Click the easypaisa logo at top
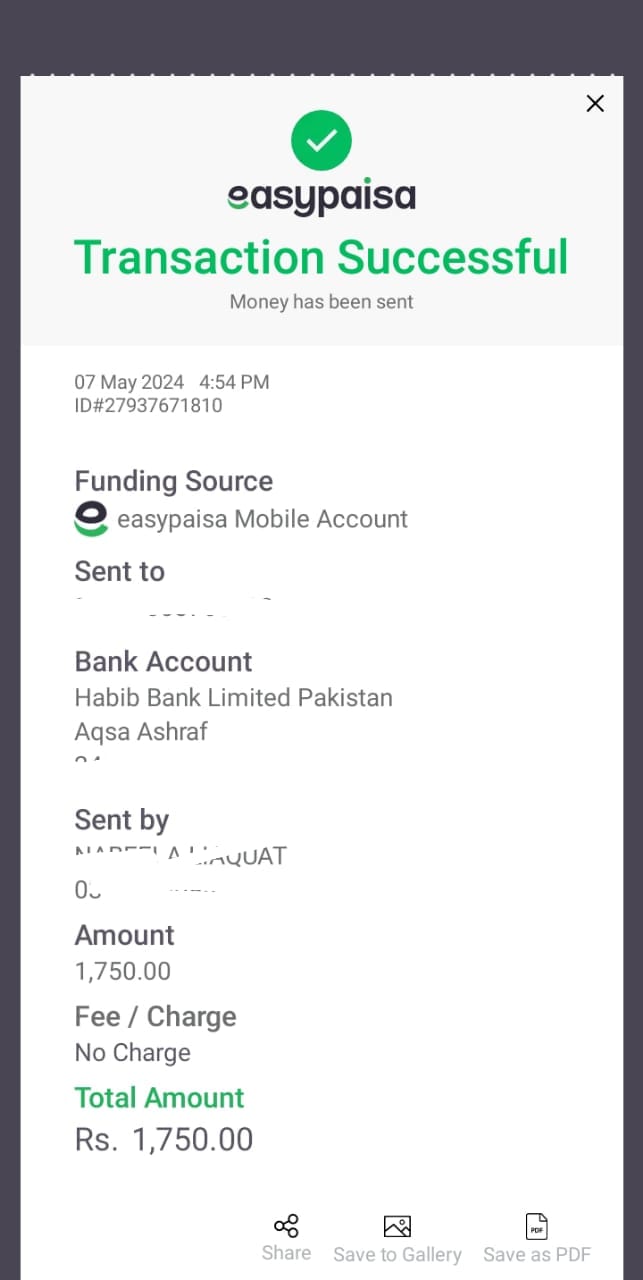 tap(321, 197)
